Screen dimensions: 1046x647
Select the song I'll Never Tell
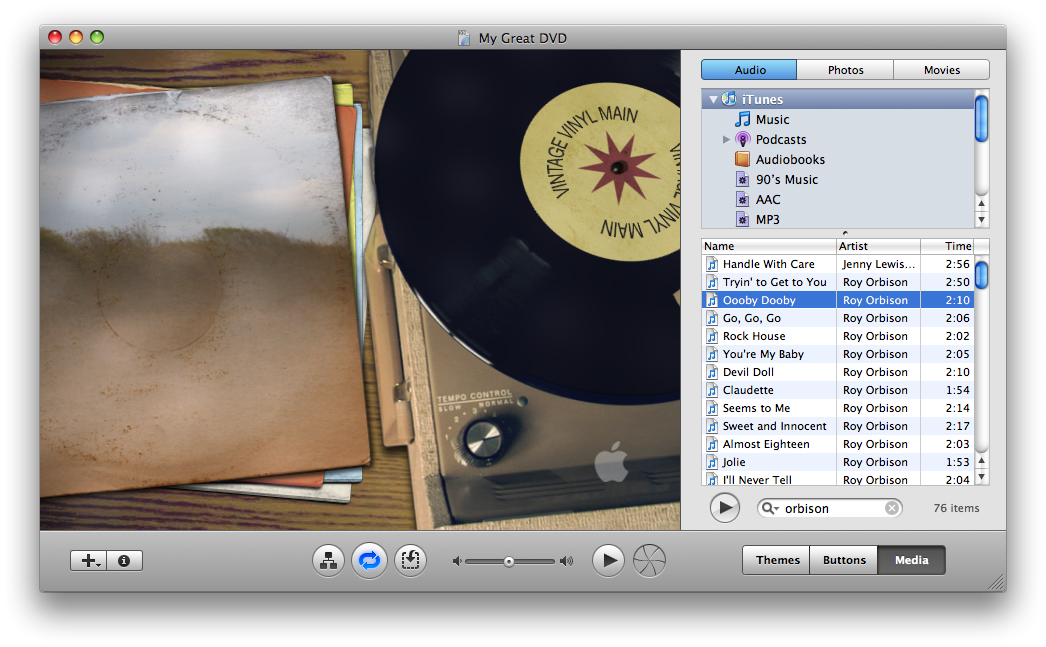tap(838, 479)
